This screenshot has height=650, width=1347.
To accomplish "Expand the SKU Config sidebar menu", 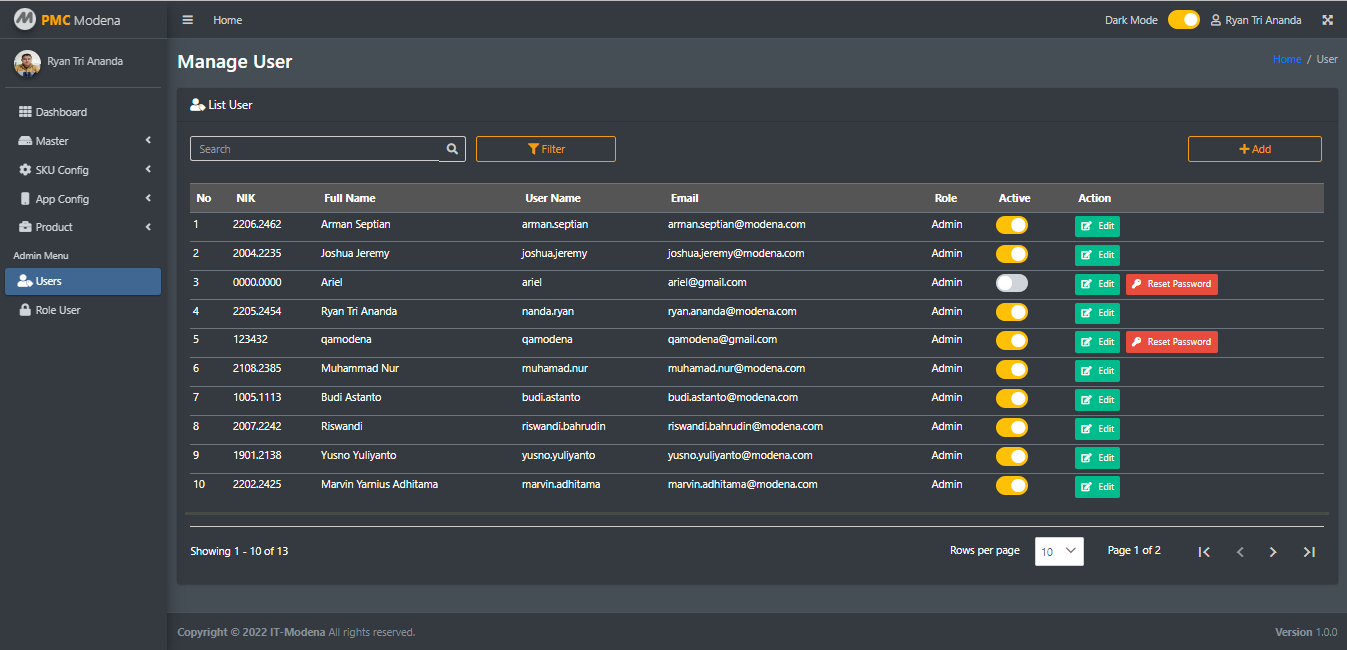I will pos(83,170).
